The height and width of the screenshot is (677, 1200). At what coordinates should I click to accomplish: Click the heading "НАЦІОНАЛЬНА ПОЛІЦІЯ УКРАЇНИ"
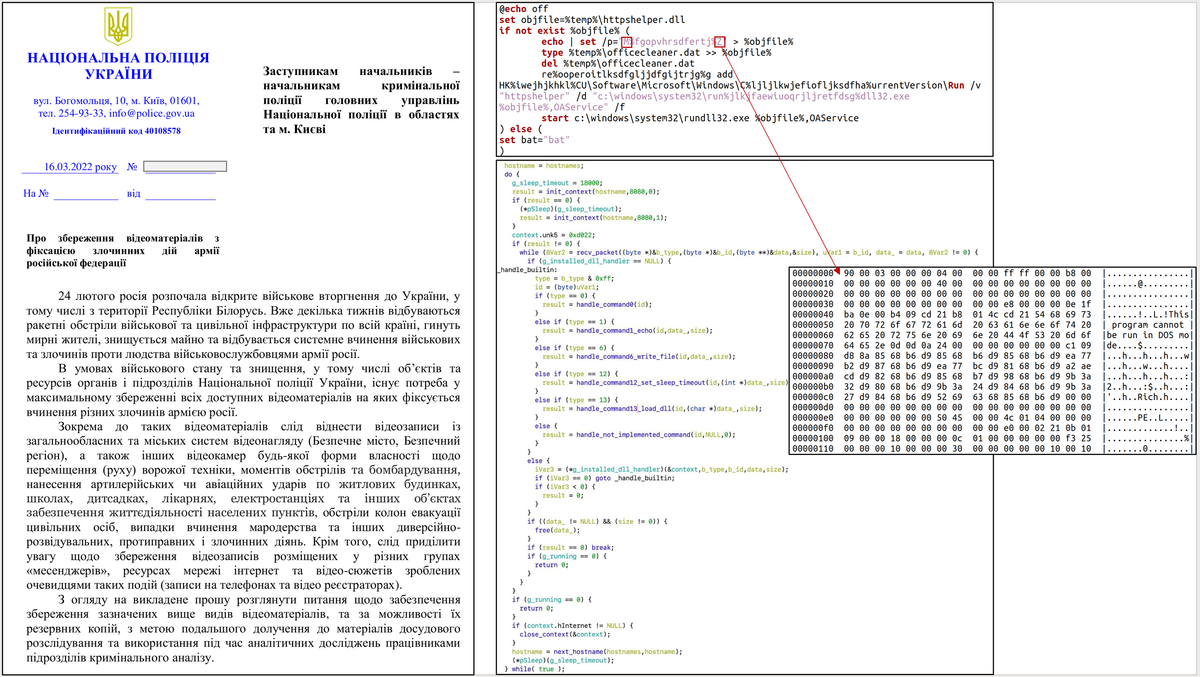click(x=117, y=65)
